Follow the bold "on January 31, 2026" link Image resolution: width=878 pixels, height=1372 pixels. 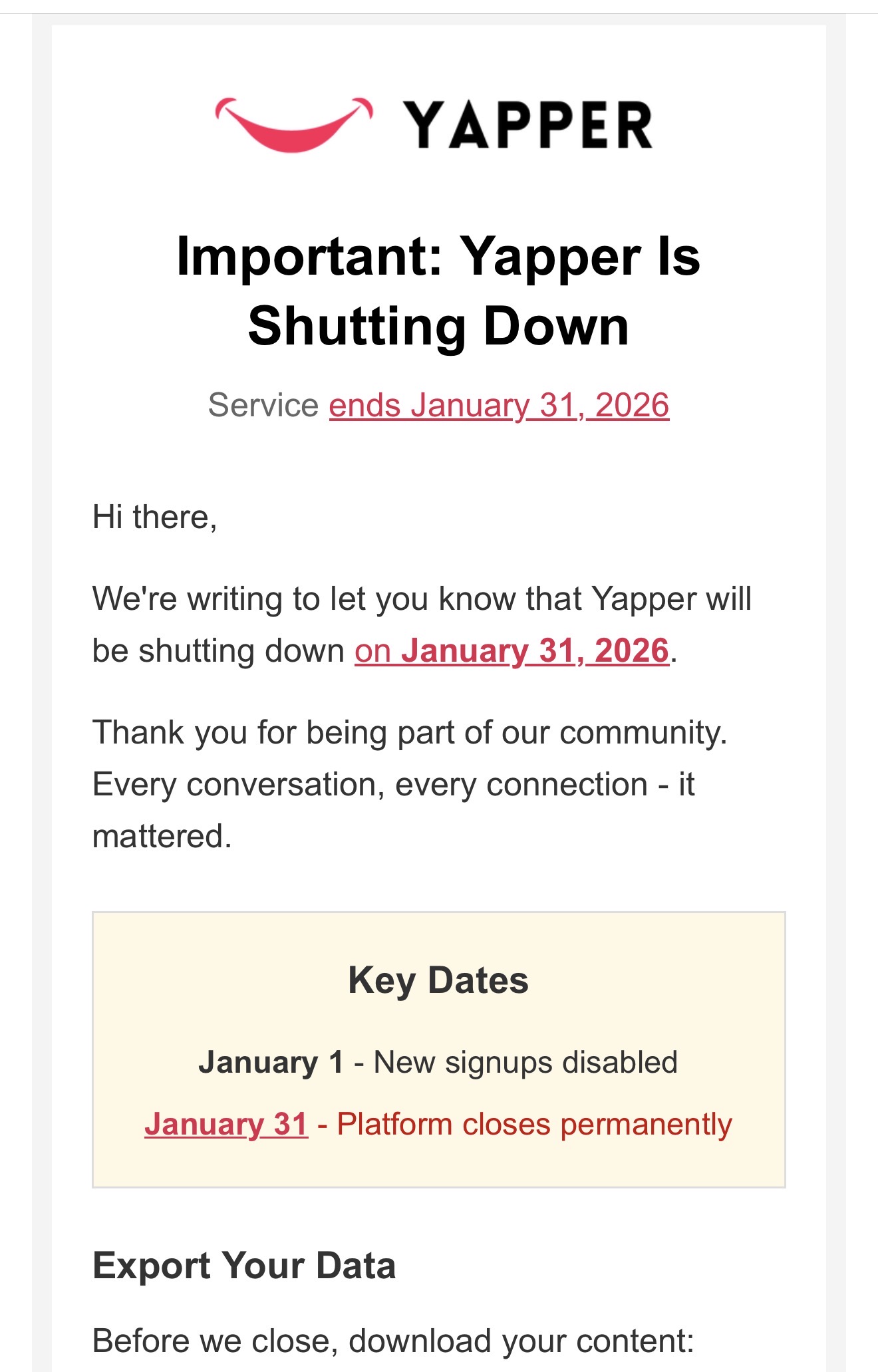click(x=512, y=650)
